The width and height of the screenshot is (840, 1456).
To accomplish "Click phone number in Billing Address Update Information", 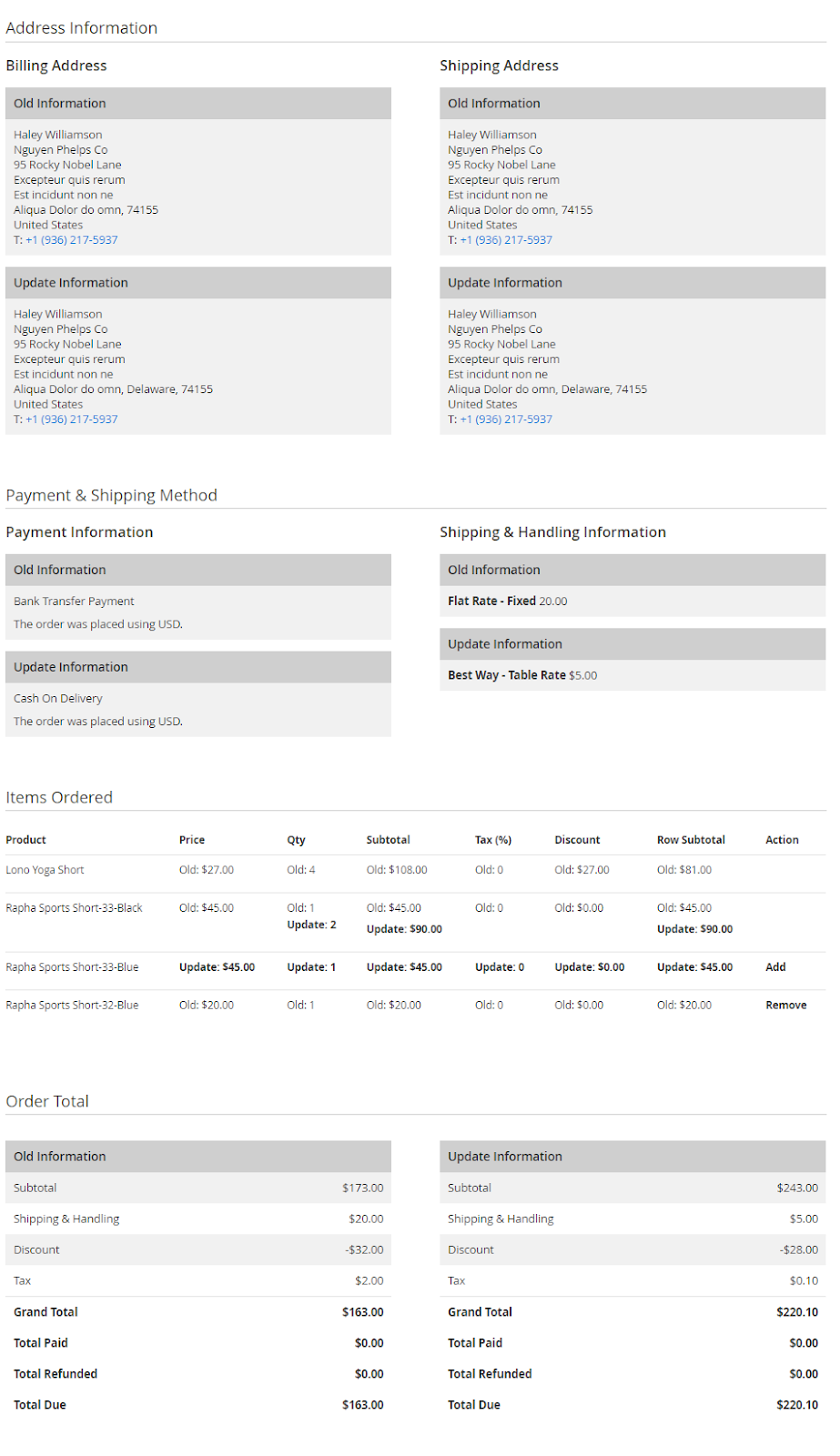I will click(72, 420).
